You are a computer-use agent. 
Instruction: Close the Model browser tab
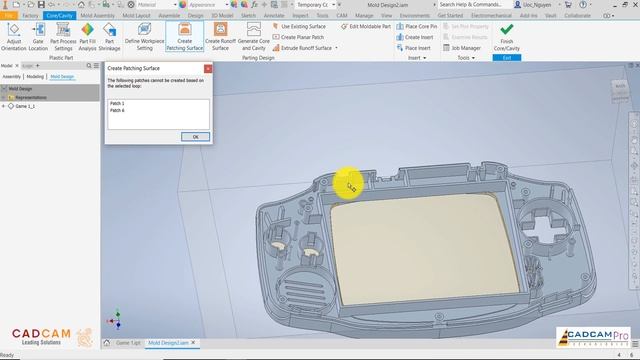pos(17,66)
